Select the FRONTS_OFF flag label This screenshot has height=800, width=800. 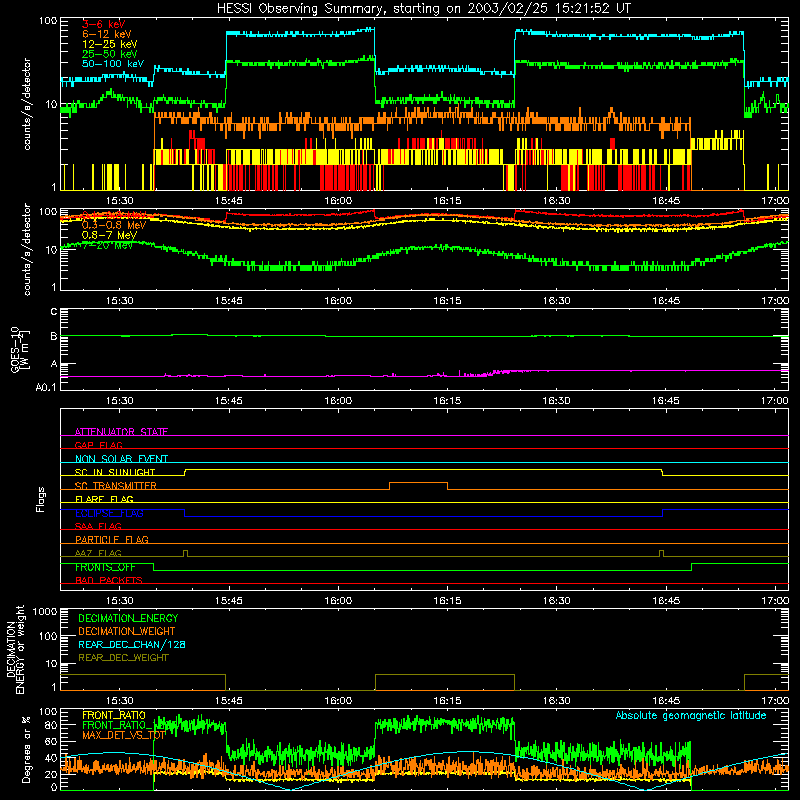point(105,567)
